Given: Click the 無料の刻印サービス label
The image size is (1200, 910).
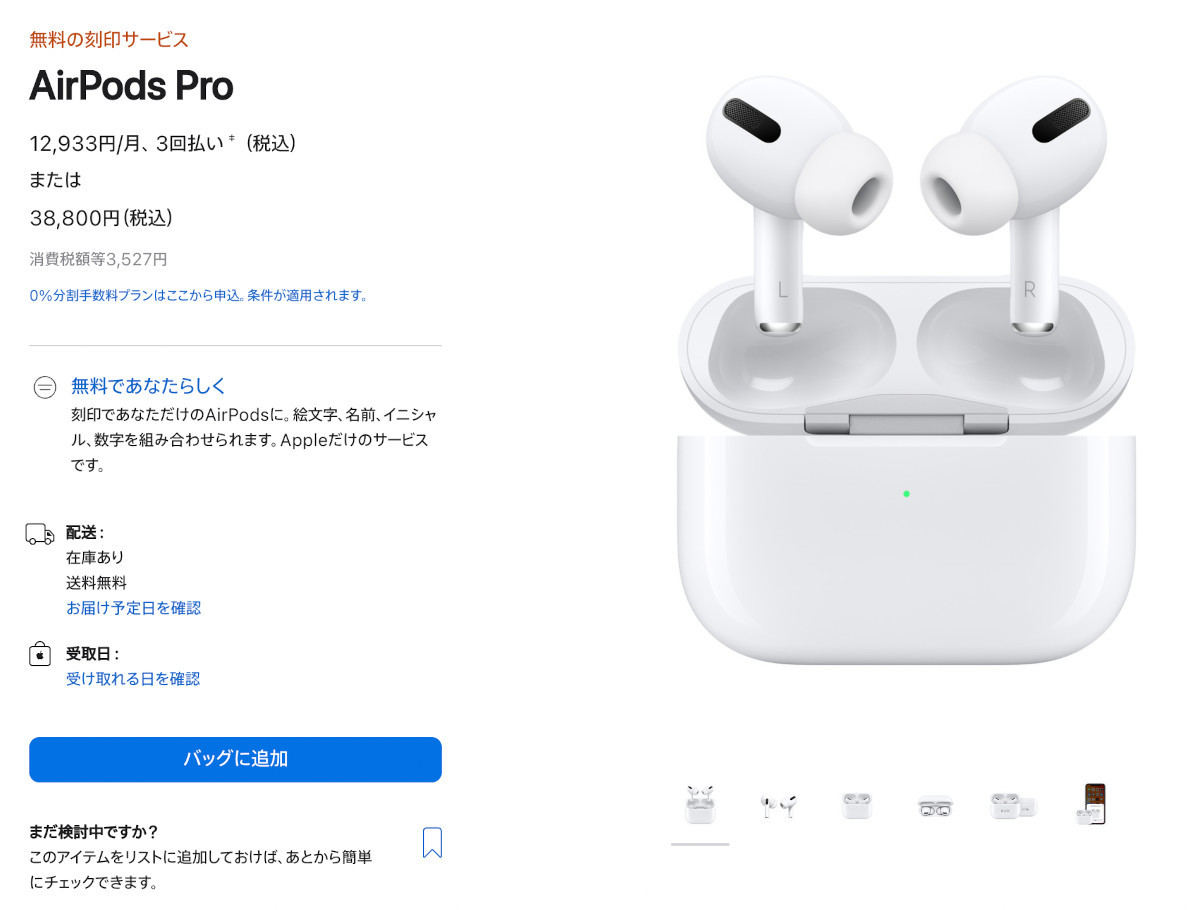Looking at the screenshot, I should pos(109,40).
